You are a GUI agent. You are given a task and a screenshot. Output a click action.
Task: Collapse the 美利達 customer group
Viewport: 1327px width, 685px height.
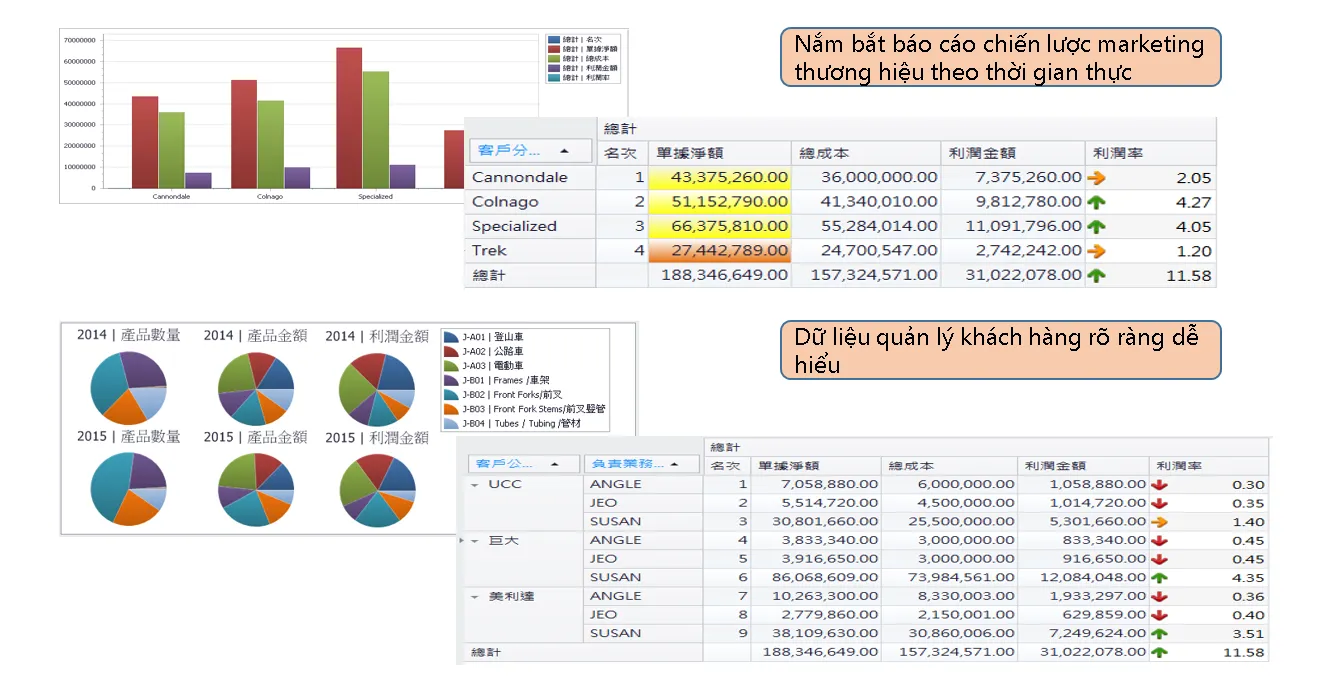[474, 596]
